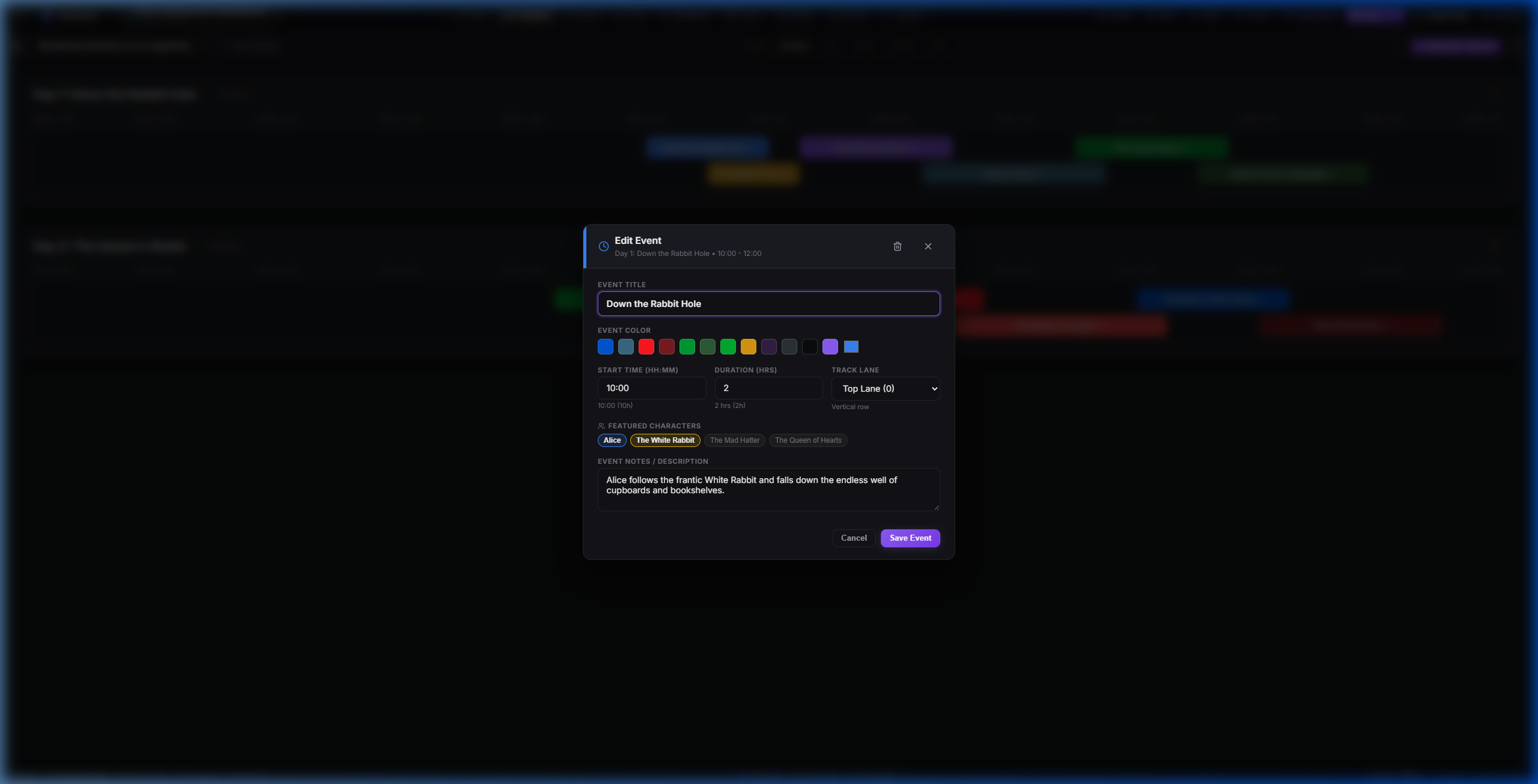Select the slate gray event color
This screenshot has height=784, width=1538.
[x=789, y=347]
